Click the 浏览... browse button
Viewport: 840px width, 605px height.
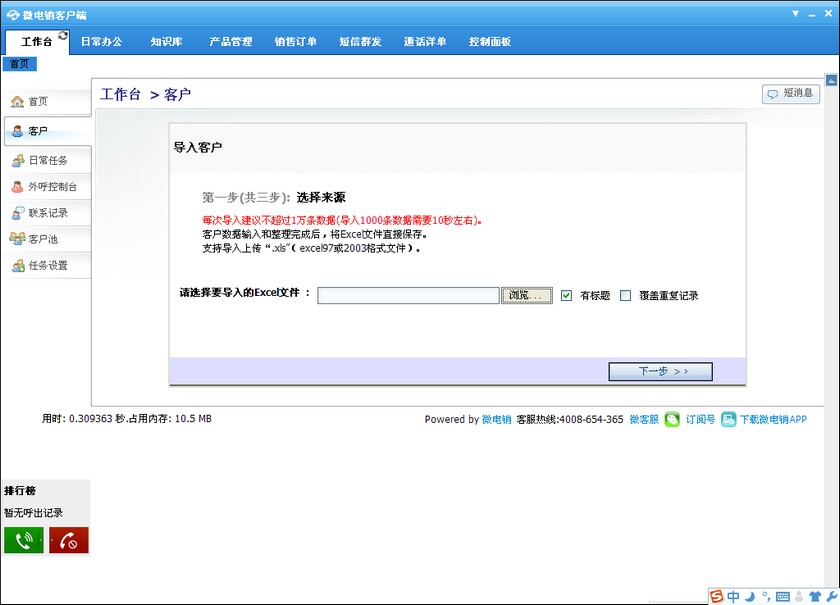click(527, 295)
